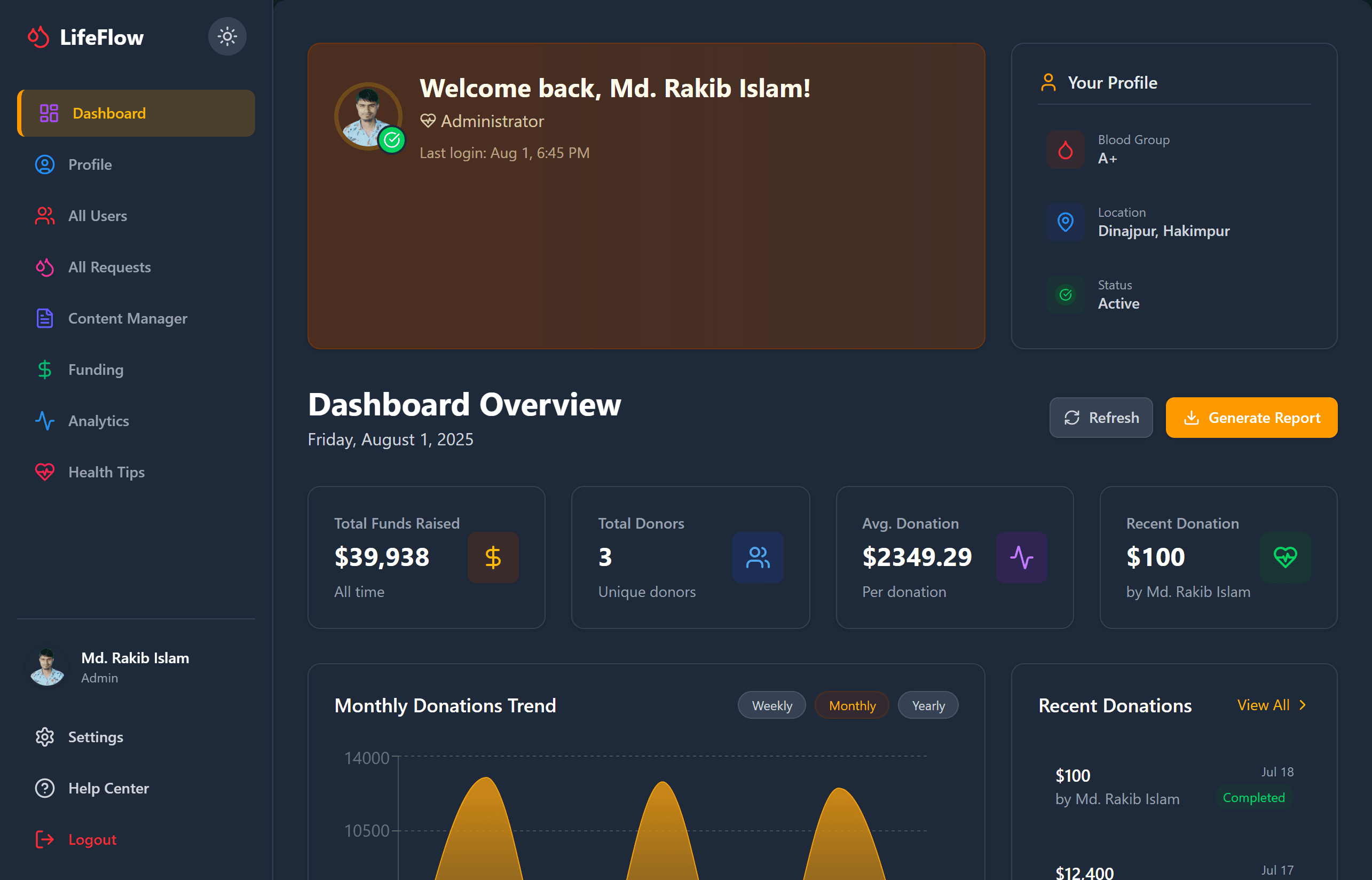Open the Help Center question icon
The width and height of the screenshot is (1372, 880).
44,788
